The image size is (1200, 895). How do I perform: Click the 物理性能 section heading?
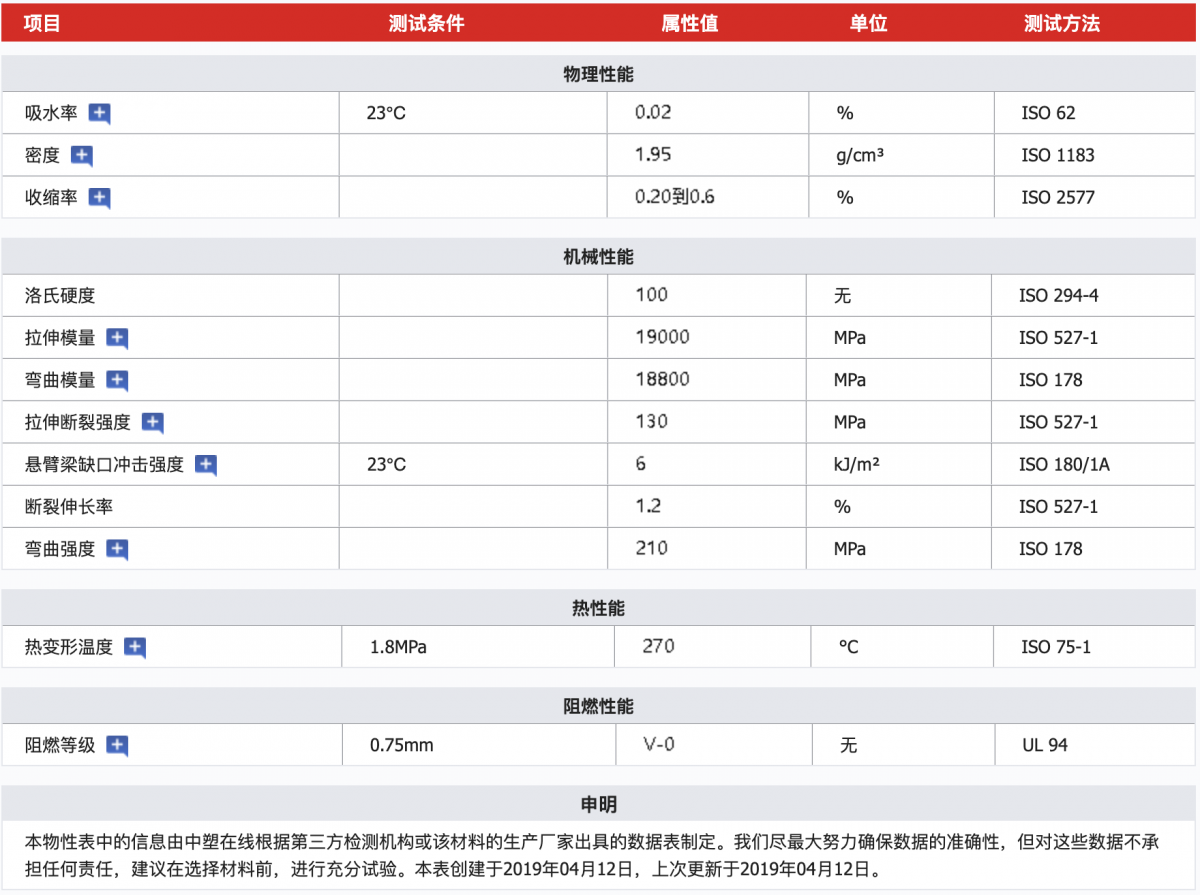(598, 74)
